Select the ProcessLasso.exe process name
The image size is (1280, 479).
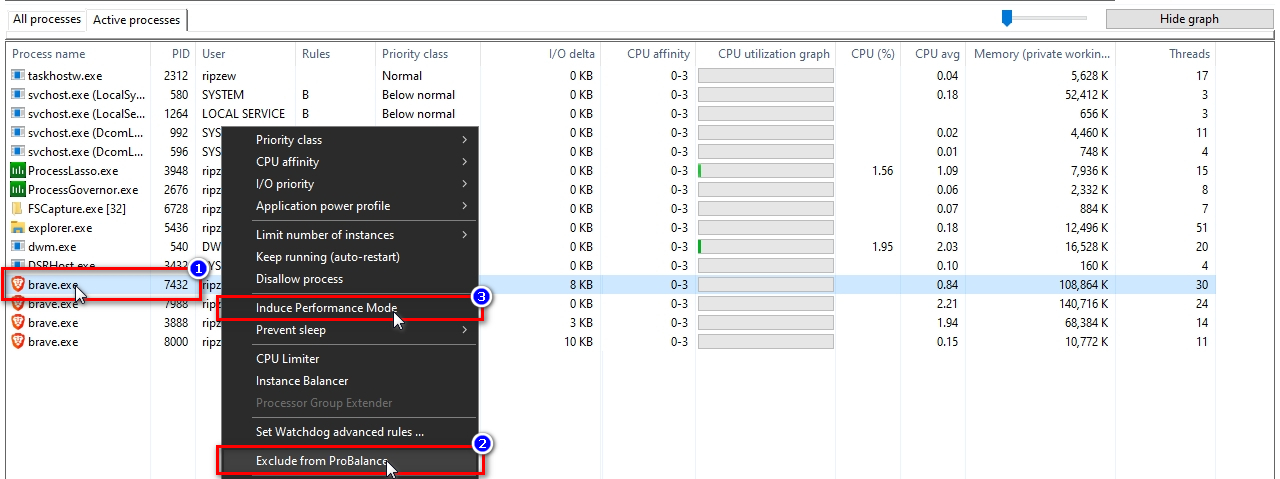[73, 171]
